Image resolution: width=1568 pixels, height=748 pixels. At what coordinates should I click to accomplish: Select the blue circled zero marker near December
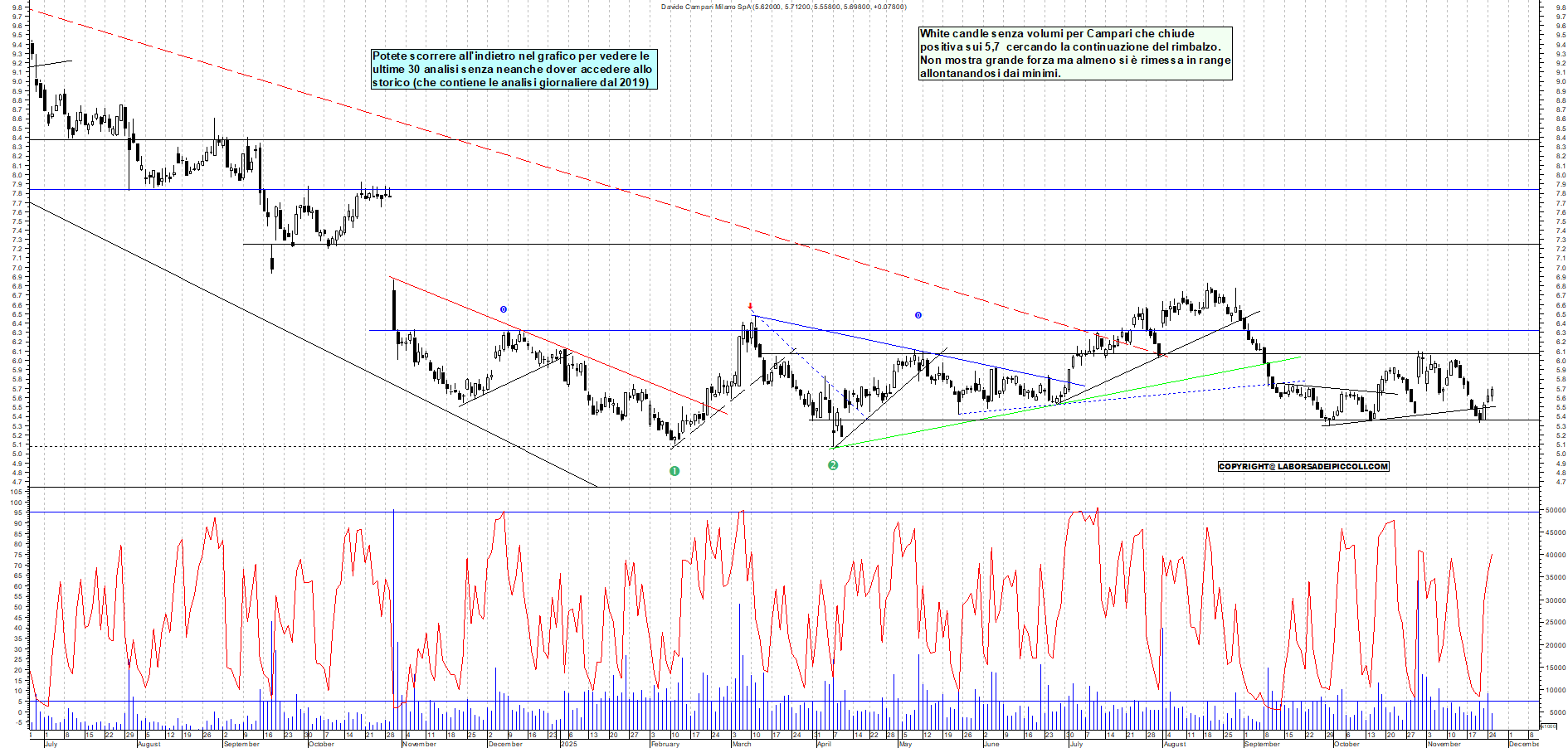pos(502,308)
